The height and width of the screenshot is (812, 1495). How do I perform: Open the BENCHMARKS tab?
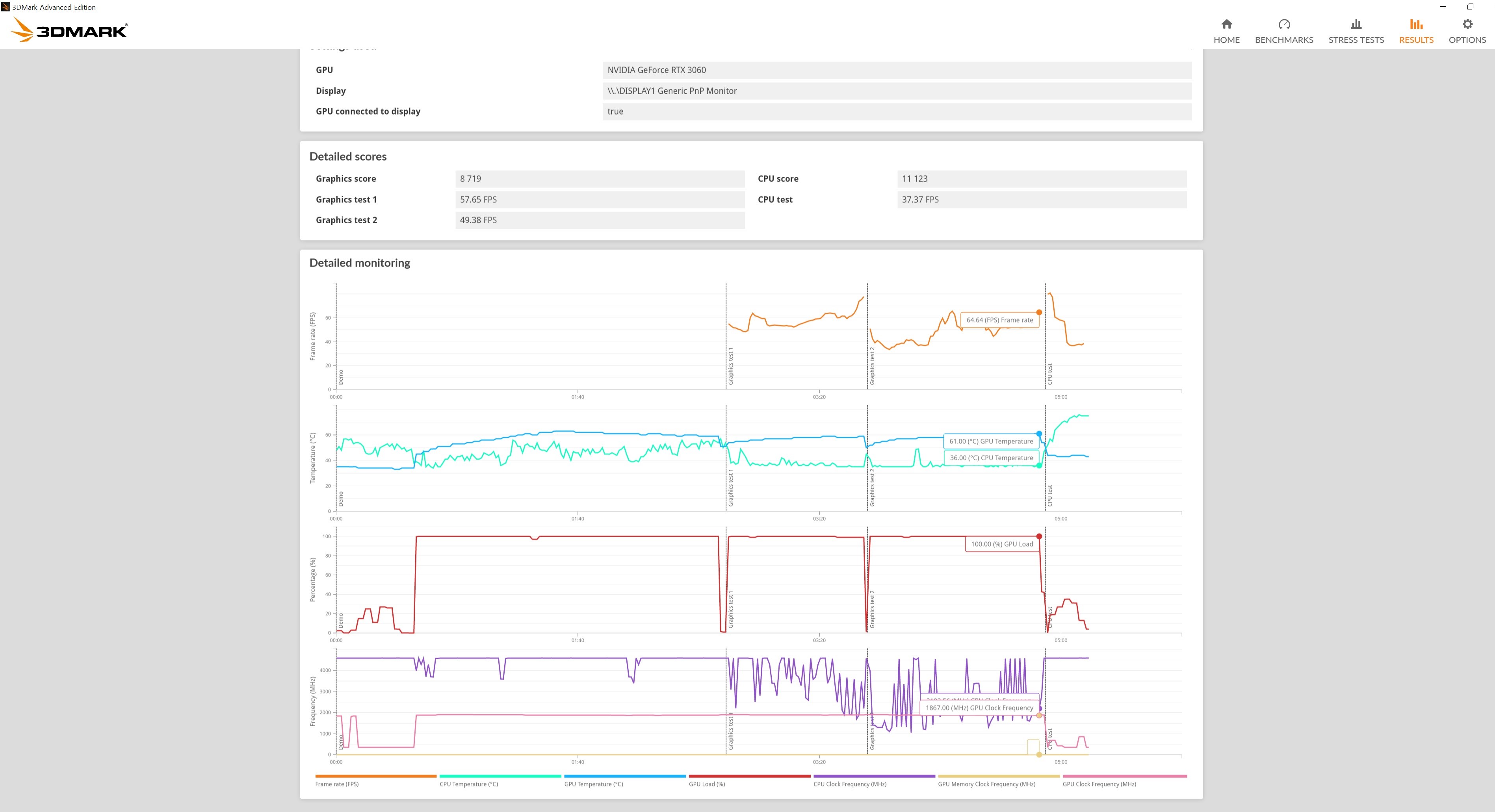(1284, 32)
